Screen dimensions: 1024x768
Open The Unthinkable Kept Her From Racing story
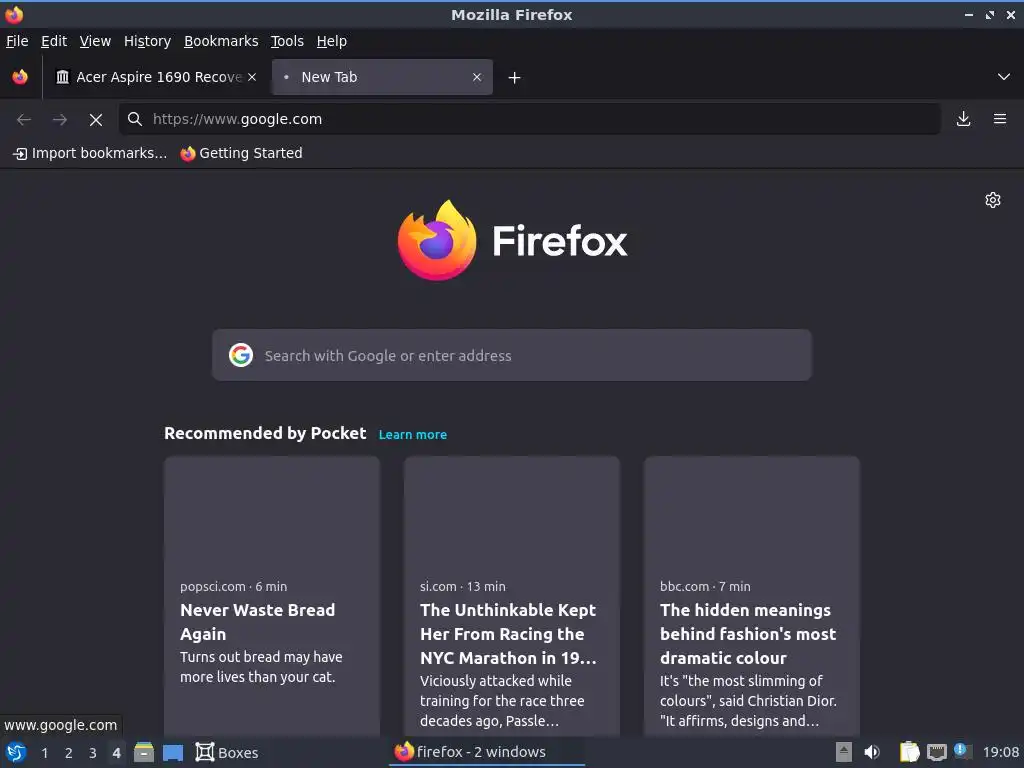[x=508, y=633]
